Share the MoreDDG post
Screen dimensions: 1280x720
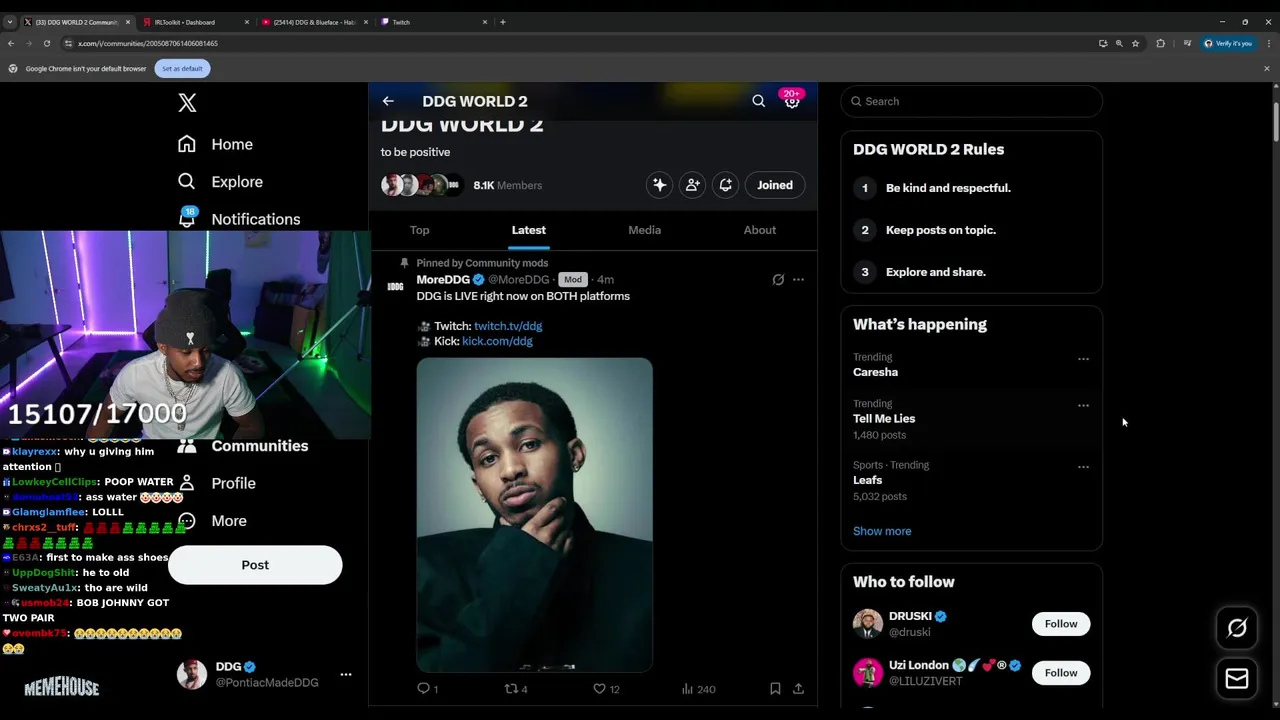tap(798, 689)
